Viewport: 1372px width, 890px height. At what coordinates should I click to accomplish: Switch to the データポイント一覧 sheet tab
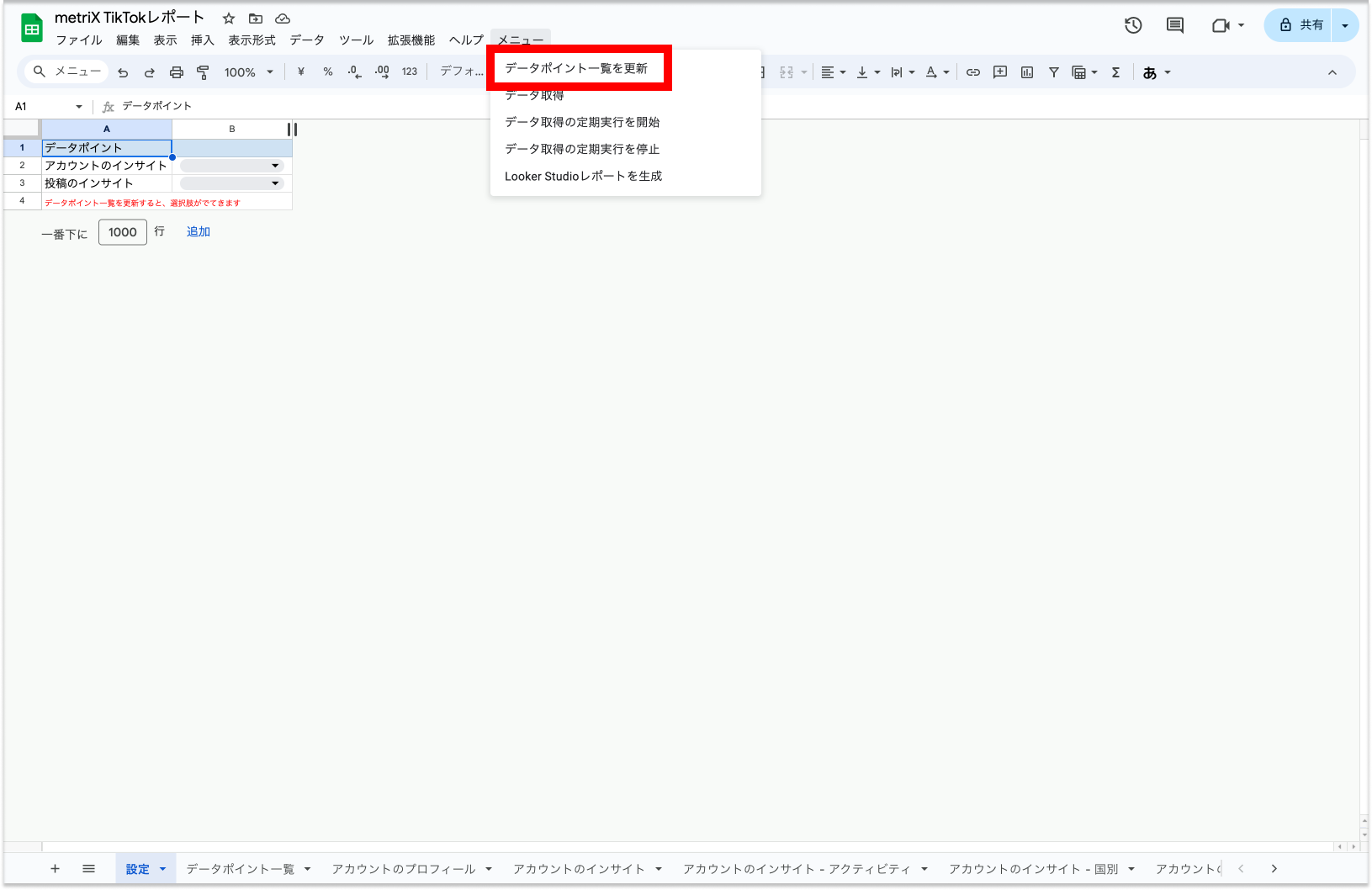click(x=241, y=869)
